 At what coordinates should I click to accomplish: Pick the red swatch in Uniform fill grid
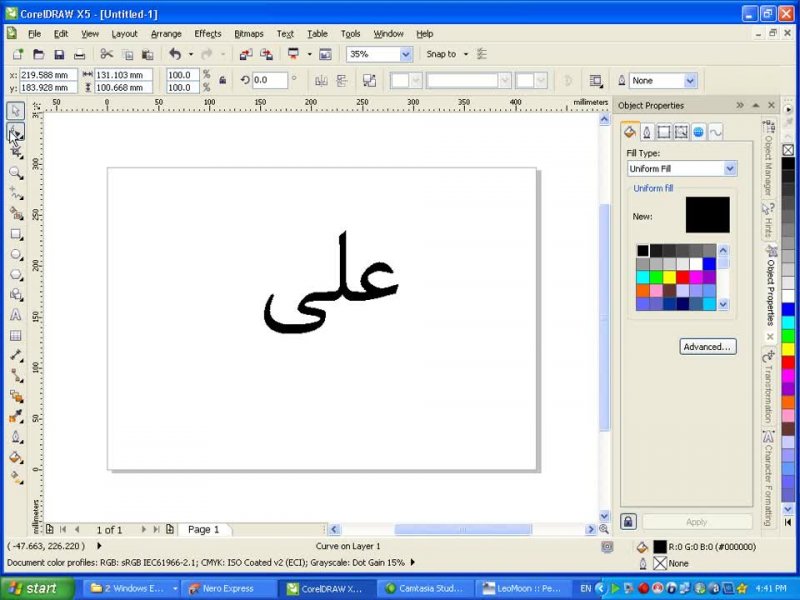(683, 277)
